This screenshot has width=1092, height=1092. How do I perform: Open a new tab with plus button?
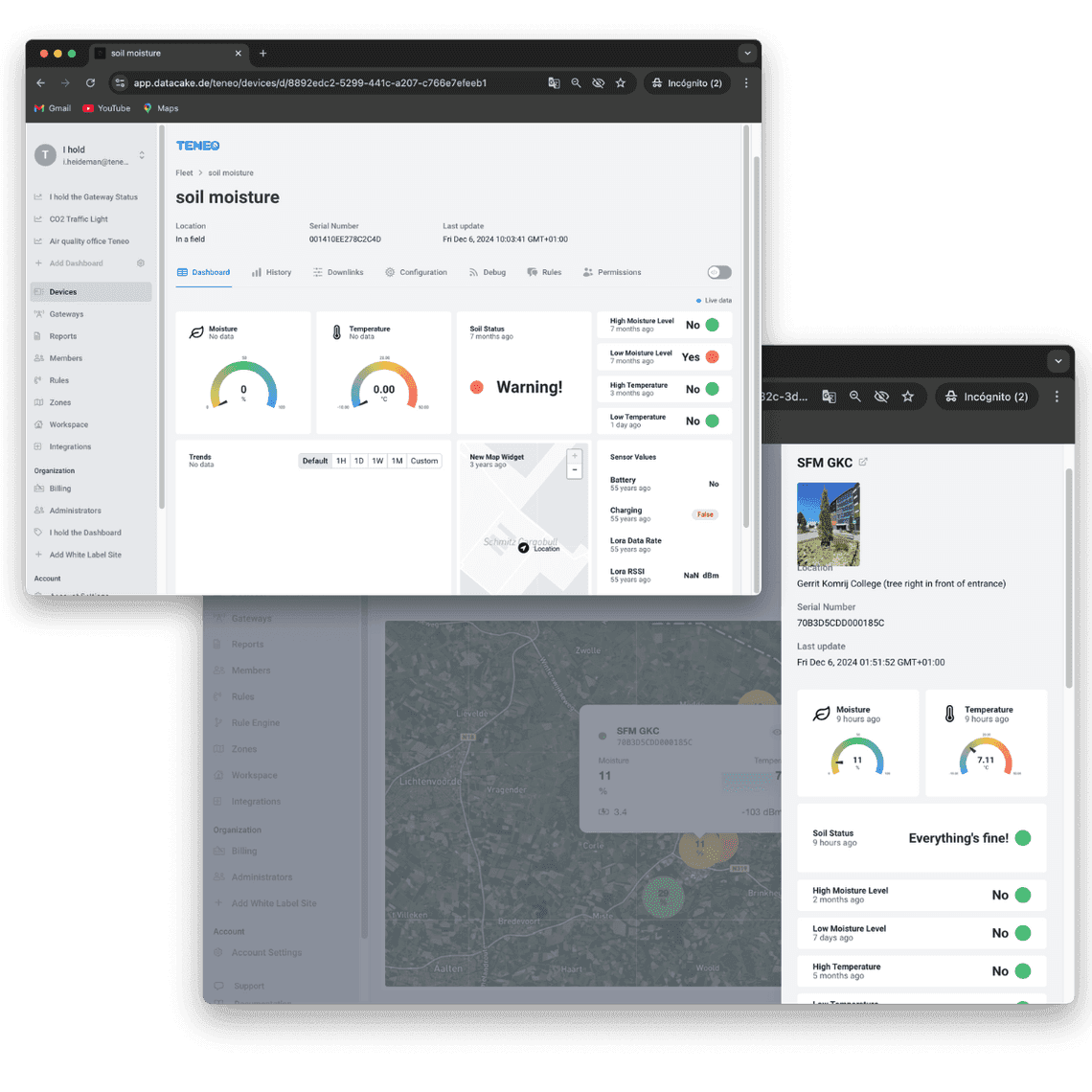[262, 53]
